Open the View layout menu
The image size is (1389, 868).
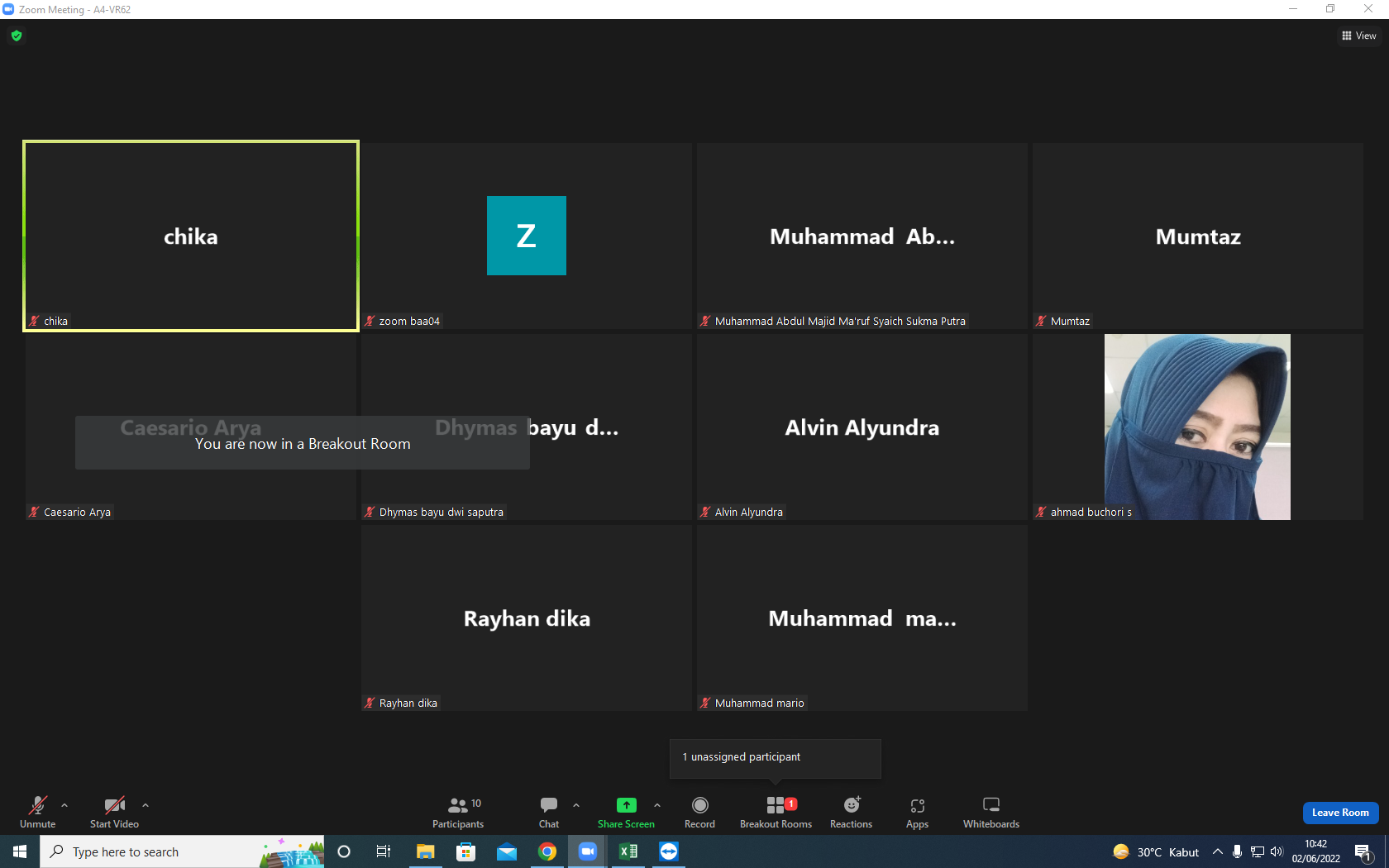click(x=1358, y=36)
